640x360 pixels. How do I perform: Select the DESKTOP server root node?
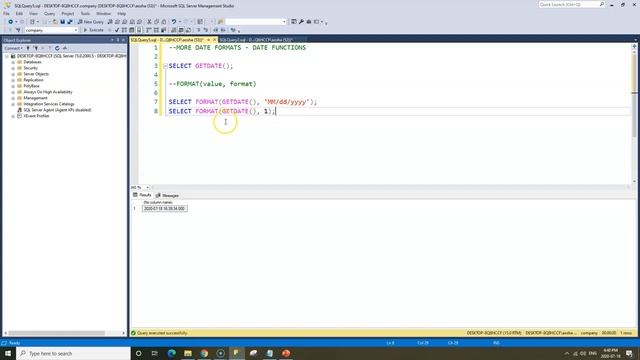(x=71, y=56)
